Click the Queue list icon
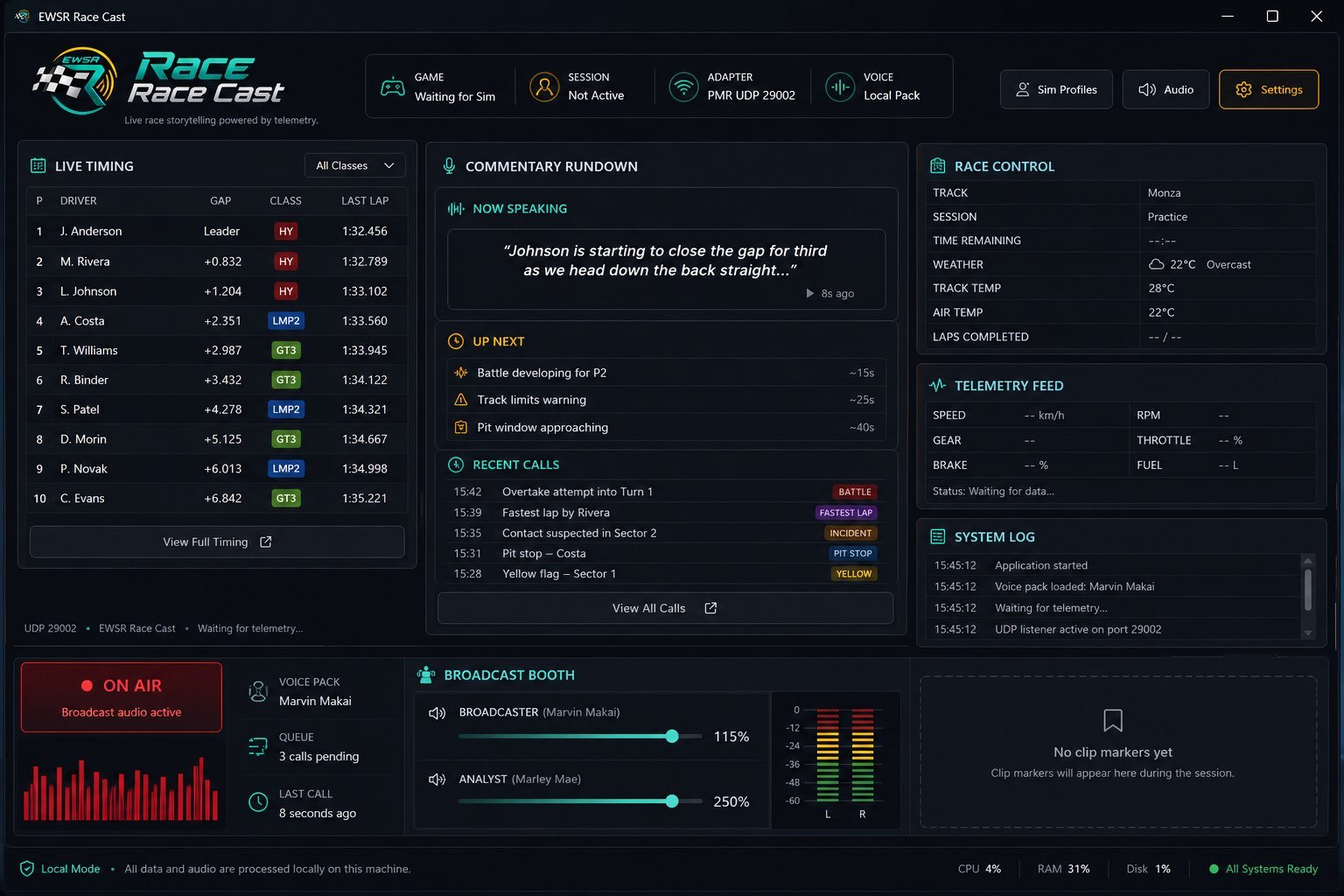Screen dimensions: 1344x896 (x=258, y=746)
